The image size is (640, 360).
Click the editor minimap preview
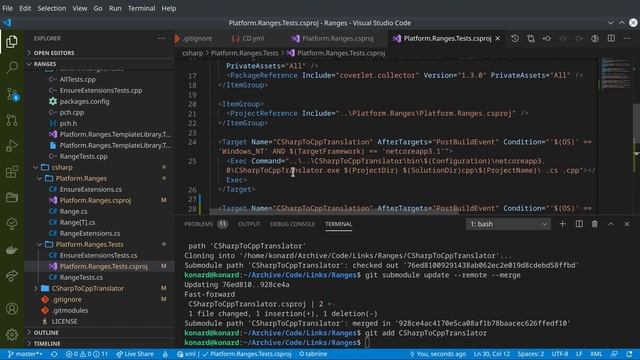(x=616, y=74)
